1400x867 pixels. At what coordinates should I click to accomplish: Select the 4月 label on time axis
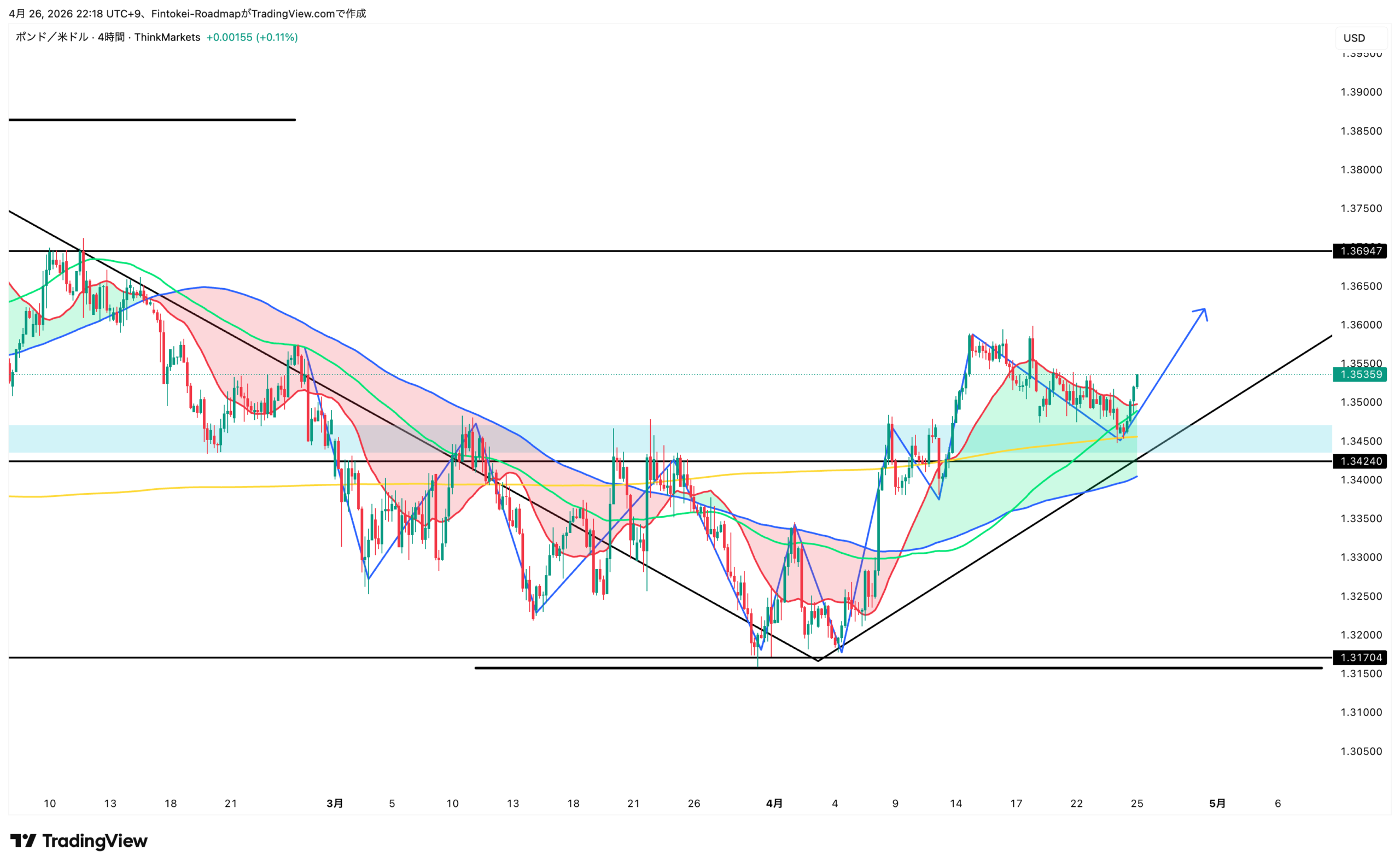(x=774, y=804)
